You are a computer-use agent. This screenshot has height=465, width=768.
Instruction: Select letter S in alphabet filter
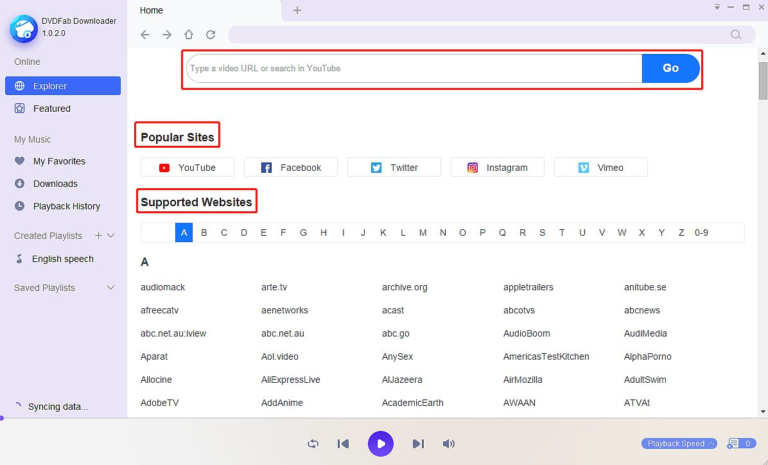pos(542,233)
